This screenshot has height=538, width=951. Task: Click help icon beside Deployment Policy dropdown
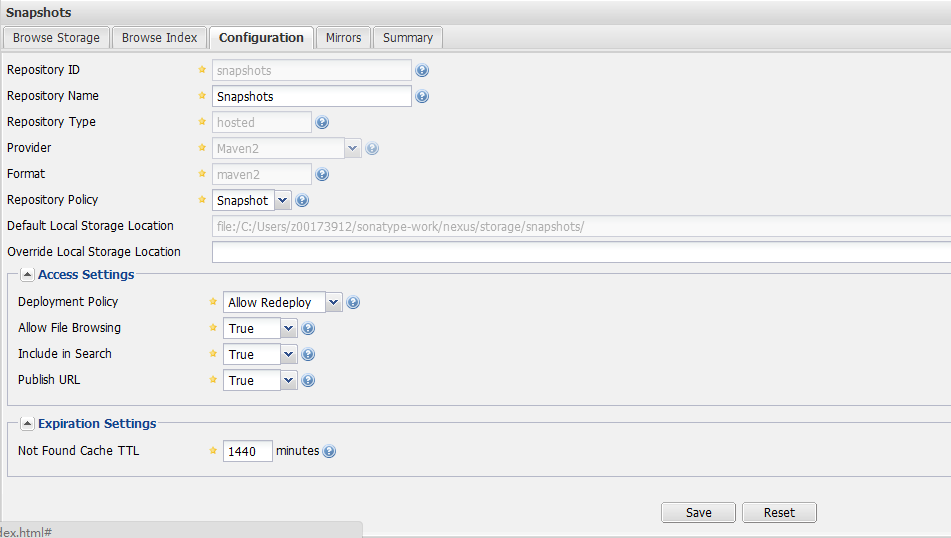[x=353, y=303]
